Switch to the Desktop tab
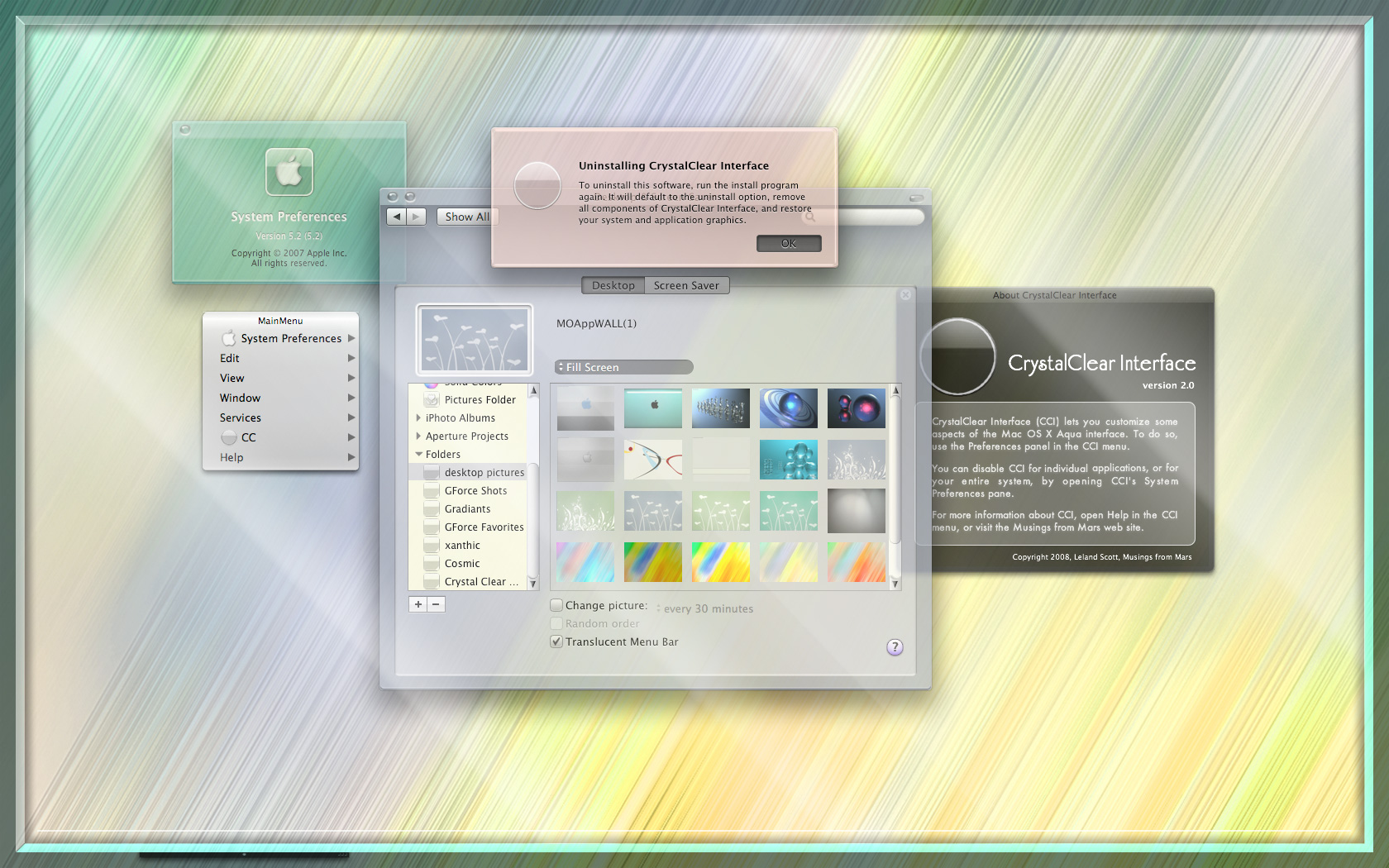 tap(613, 285)
